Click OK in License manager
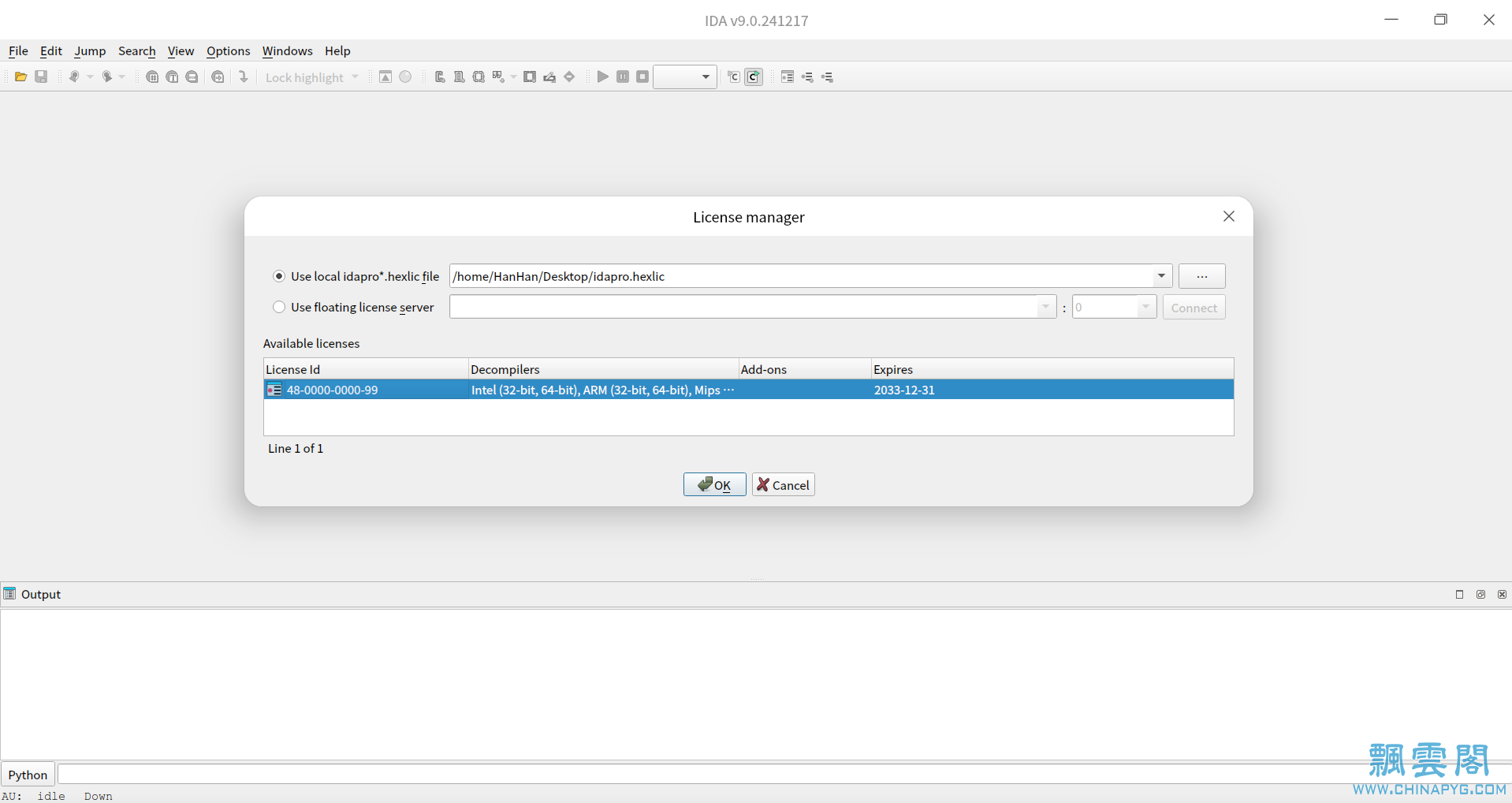Screen dimensions: 1512x803 tap(714, 484)
